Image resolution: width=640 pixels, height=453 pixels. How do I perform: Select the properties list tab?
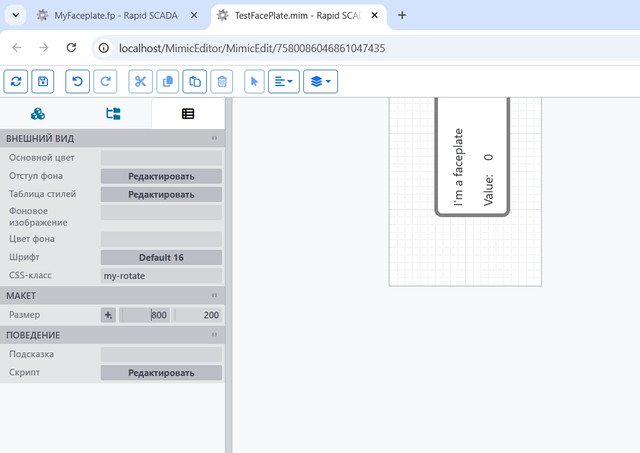188,114
